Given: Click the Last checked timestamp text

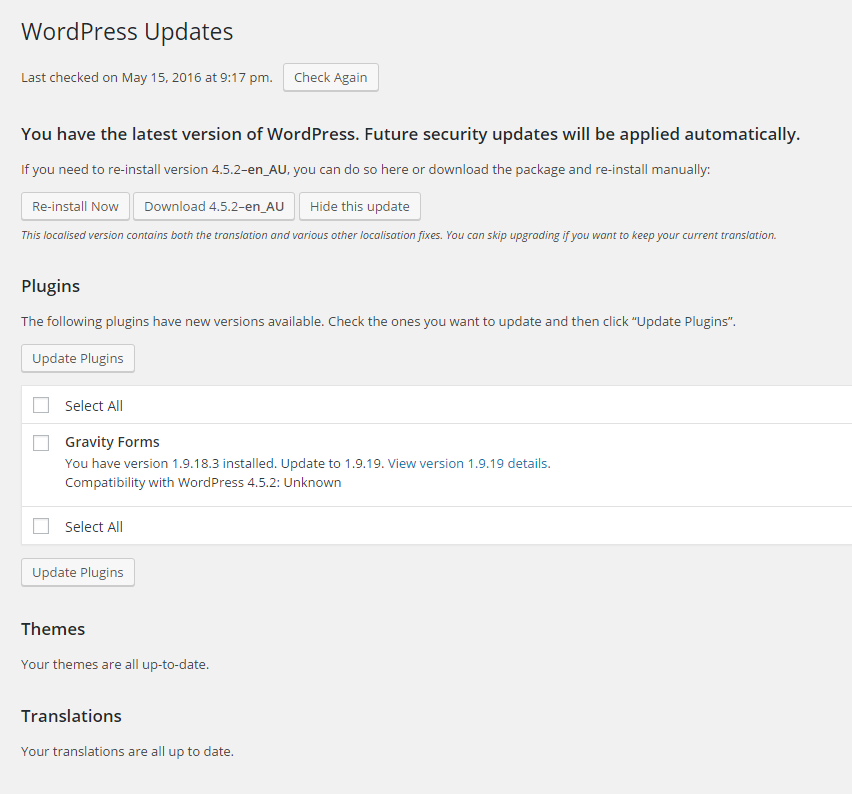Looking at the screenshot, I should [146, 78].
